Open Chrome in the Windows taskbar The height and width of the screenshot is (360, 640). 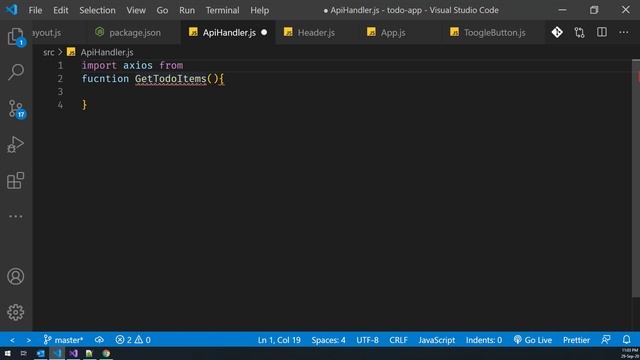tap(106, 353)
